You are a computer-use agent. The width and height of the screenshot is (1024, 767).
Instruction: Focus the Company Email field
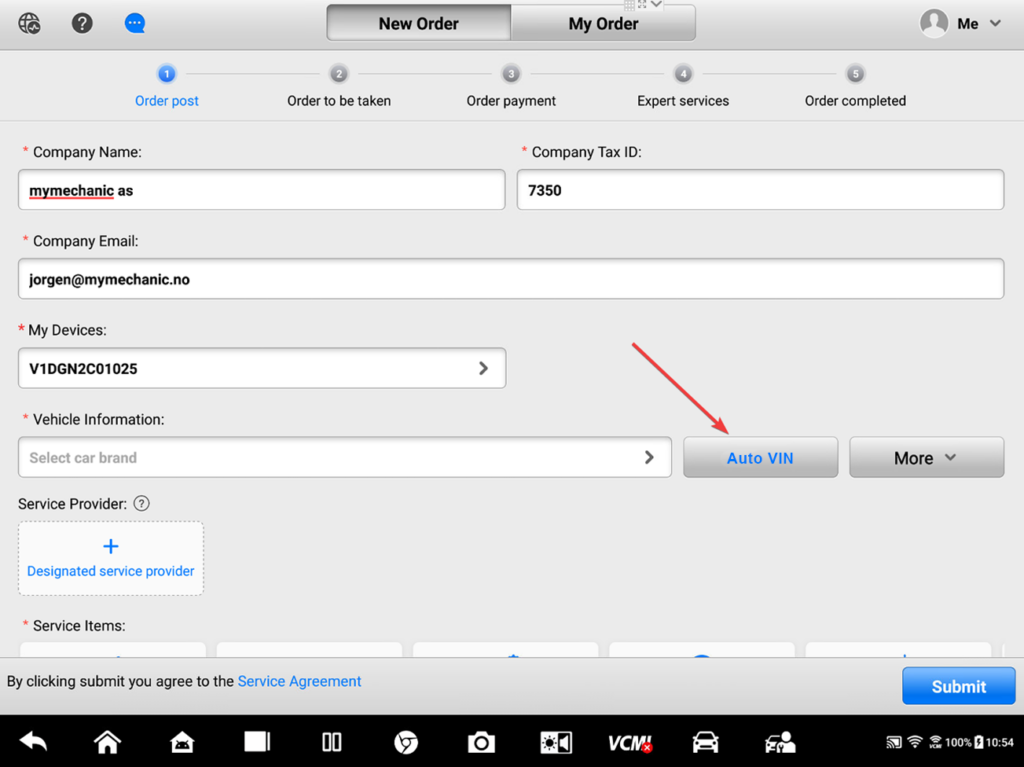coord(511,279)
